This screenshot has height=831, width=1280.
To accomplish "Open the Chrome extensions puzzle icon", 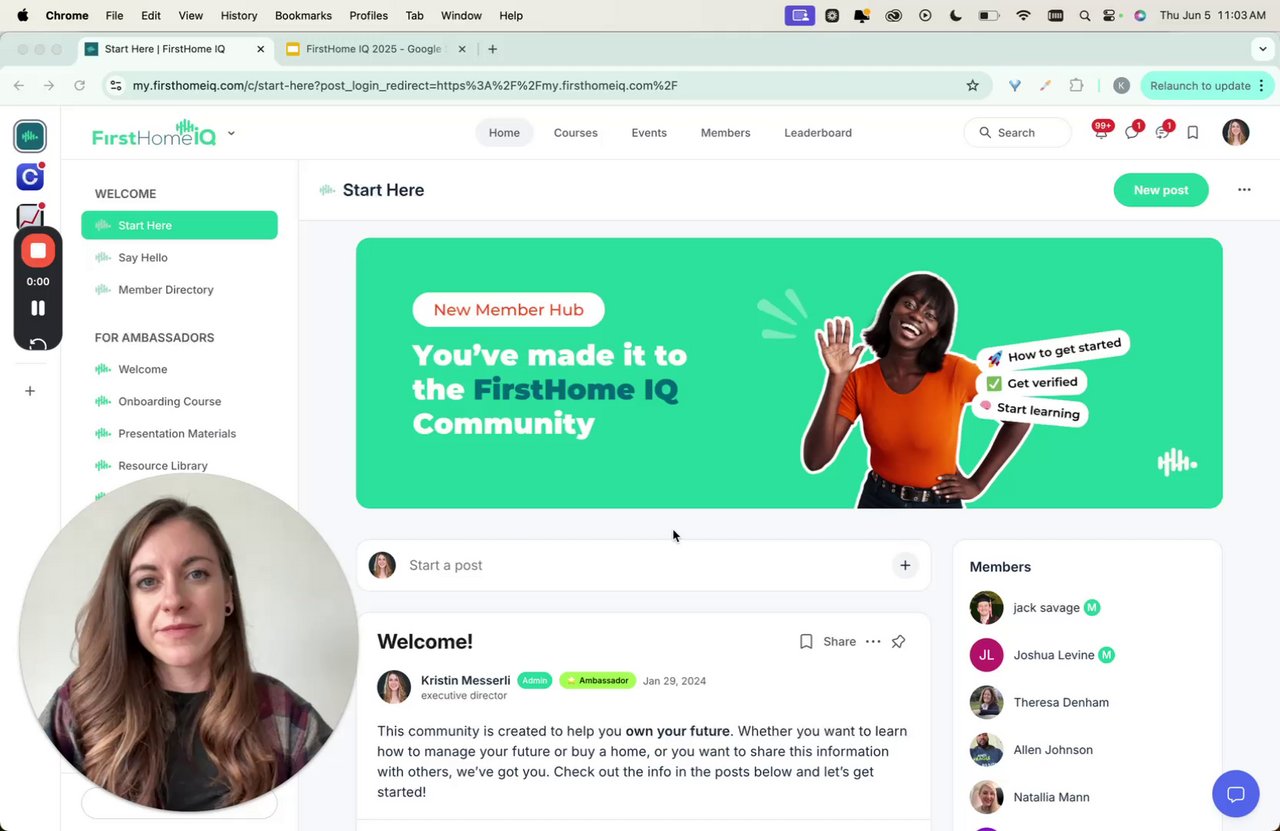I will point(1076,85).
